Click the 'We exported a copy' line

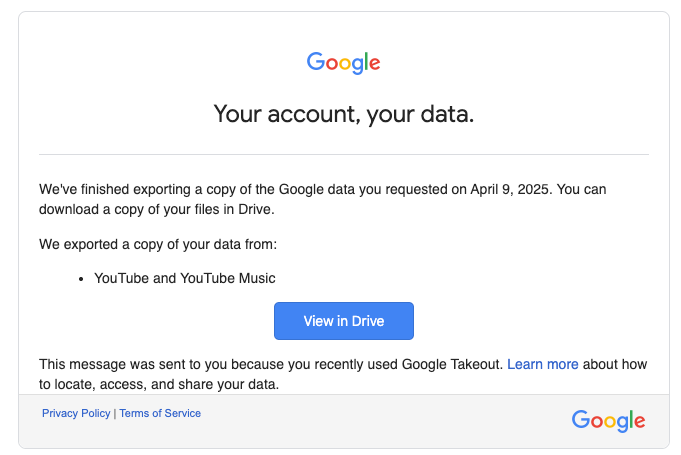(158, 244)
